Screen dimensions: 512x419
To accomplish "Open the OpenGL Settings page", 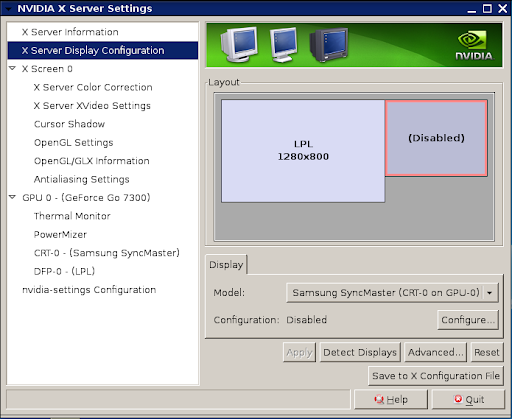I will (x=103, y=142).
